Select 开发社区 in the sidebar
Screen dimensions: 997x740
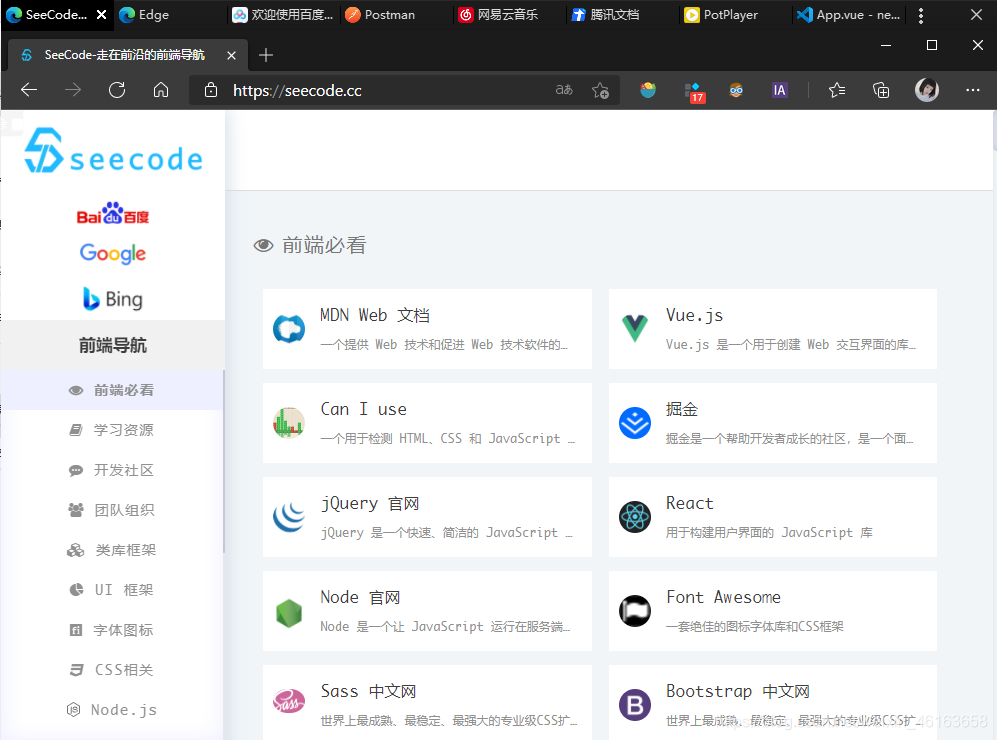112,470
